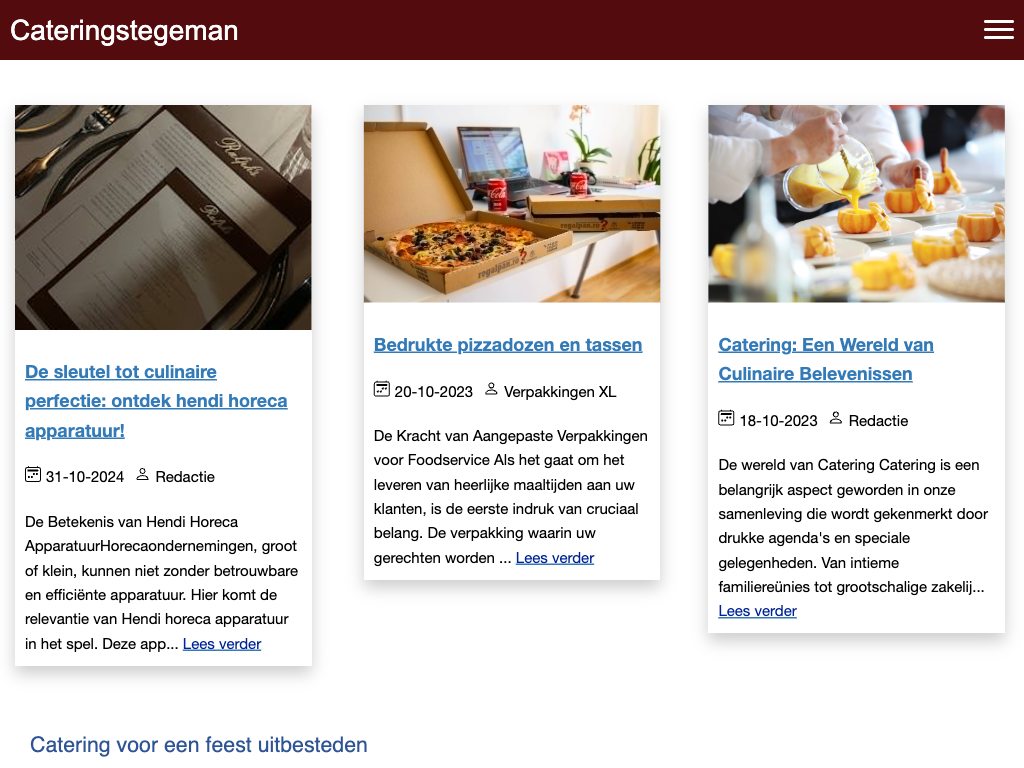The width and height of the screenshot is (1024, 768).
Task: Click Lees verder on pizzadozen article
Action: coord(555,558)
